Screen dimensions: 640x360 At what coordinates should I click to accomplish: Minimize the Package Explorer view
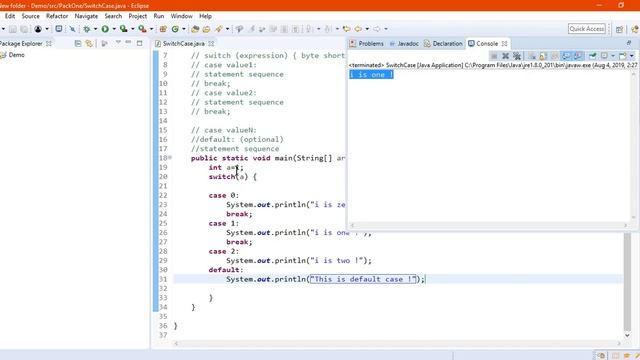pyautogui.click(x=128, y=43)
